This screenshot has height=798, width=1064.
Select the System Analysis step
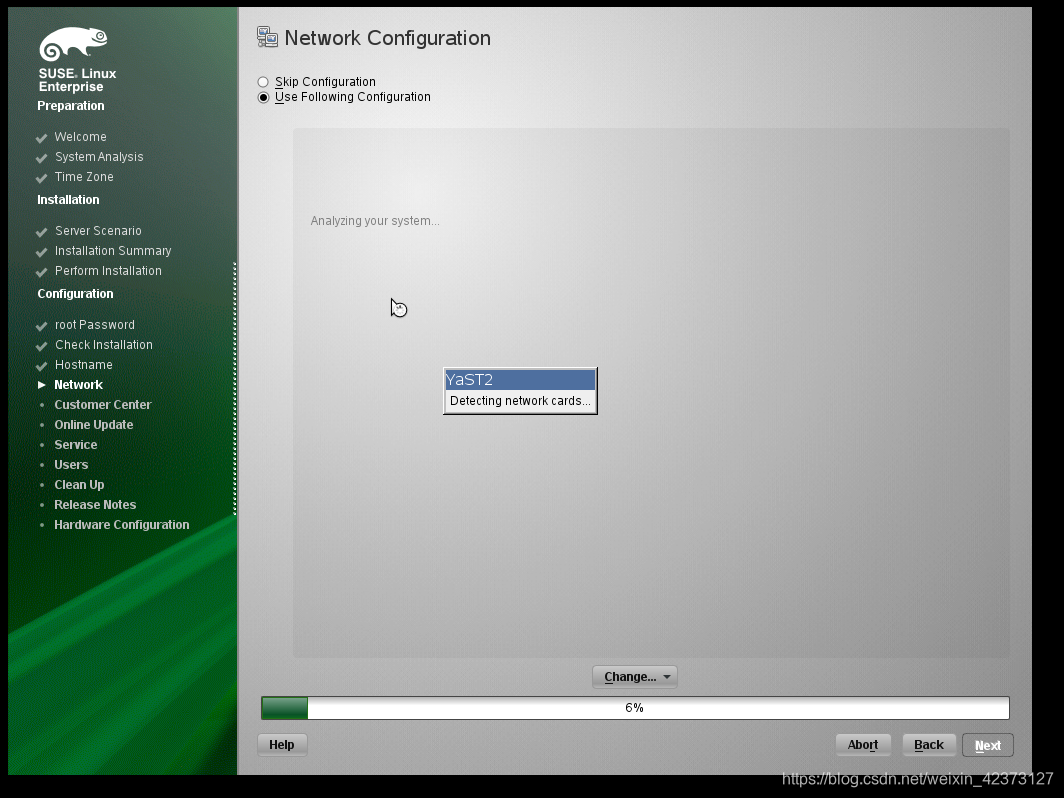click(x=99, y=157)
